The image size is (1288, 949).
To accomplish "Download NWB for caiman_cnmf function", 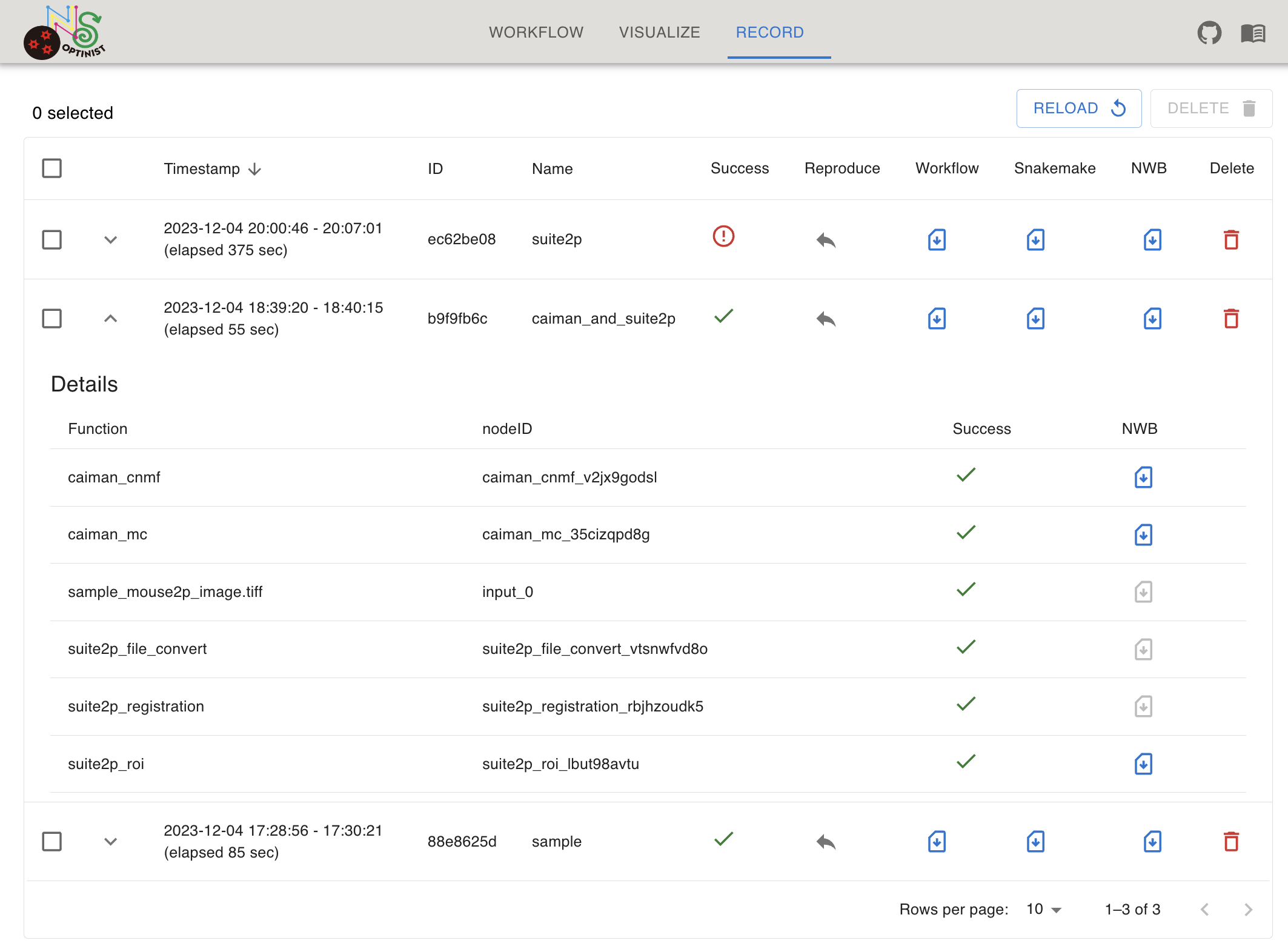I will pos(1143,478).
